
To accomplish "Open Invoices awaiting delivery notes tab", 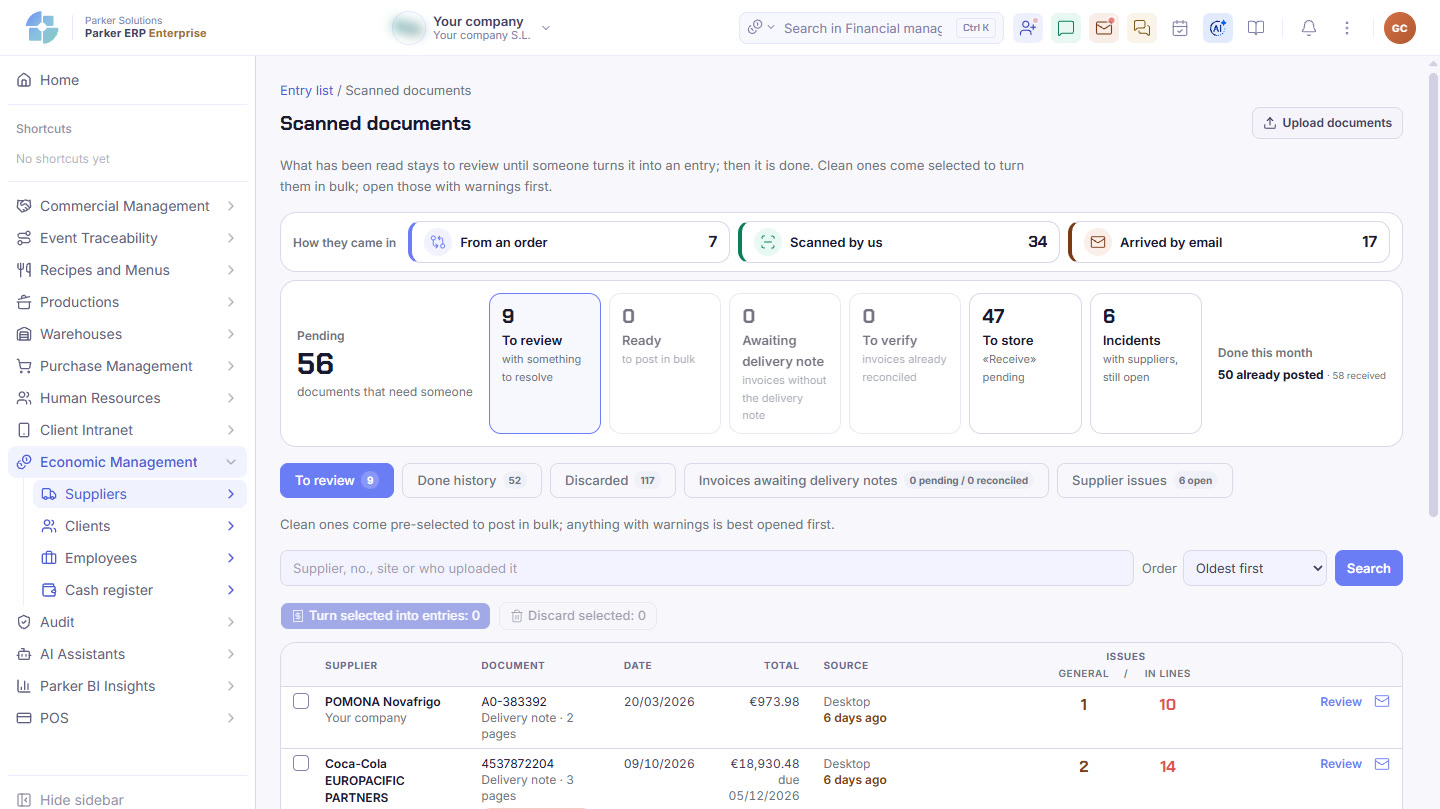I will [866, 480].
